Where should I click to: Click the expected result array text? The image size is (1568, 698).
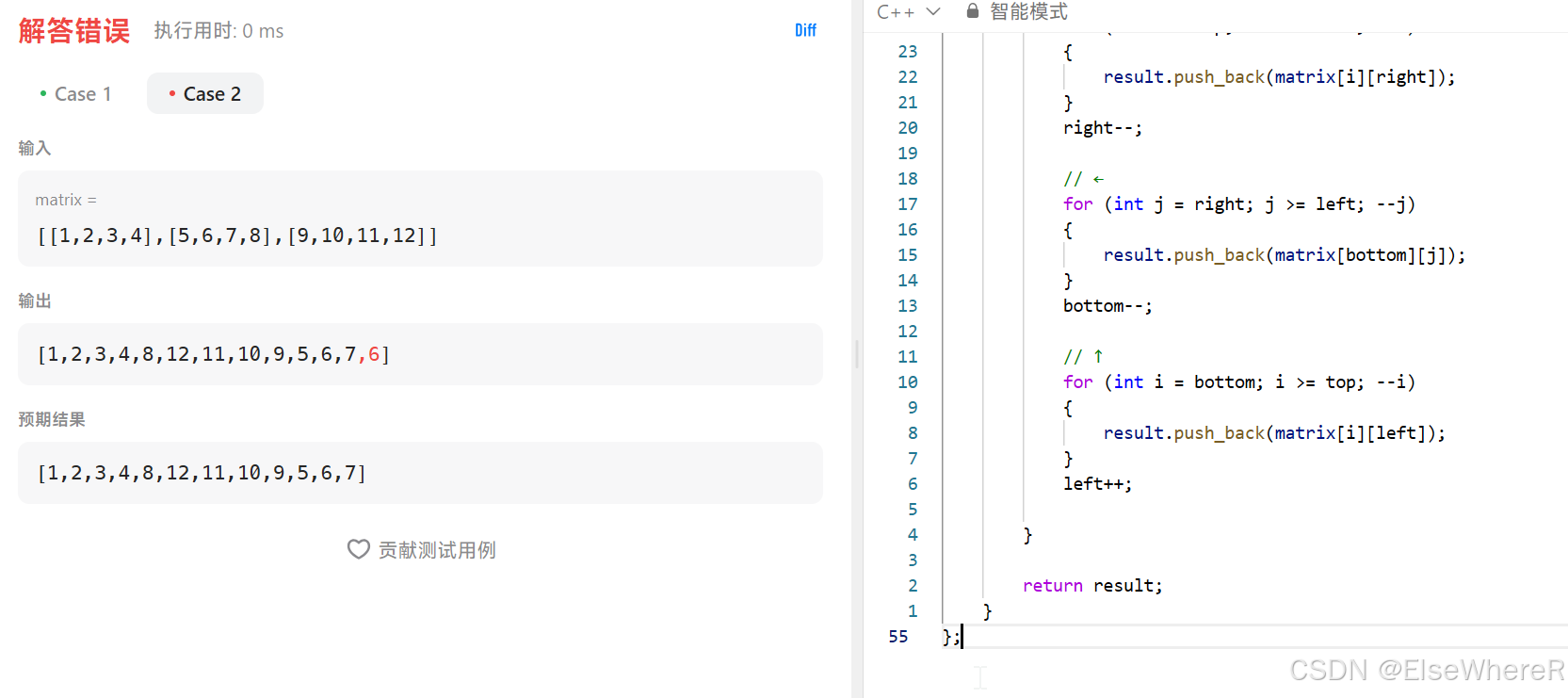pyautogui.click(x=202, y=473)
